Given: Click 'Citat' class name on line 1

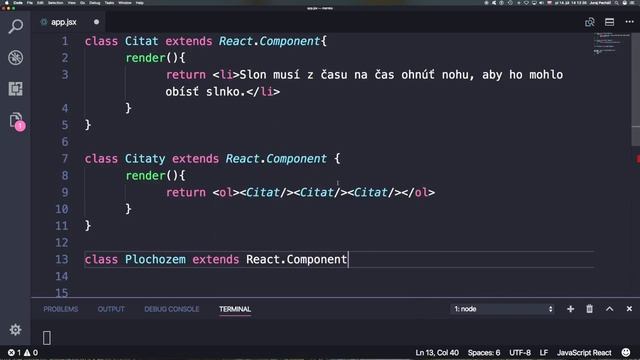Looking at the screenshot, I should [x=141, y=41].
